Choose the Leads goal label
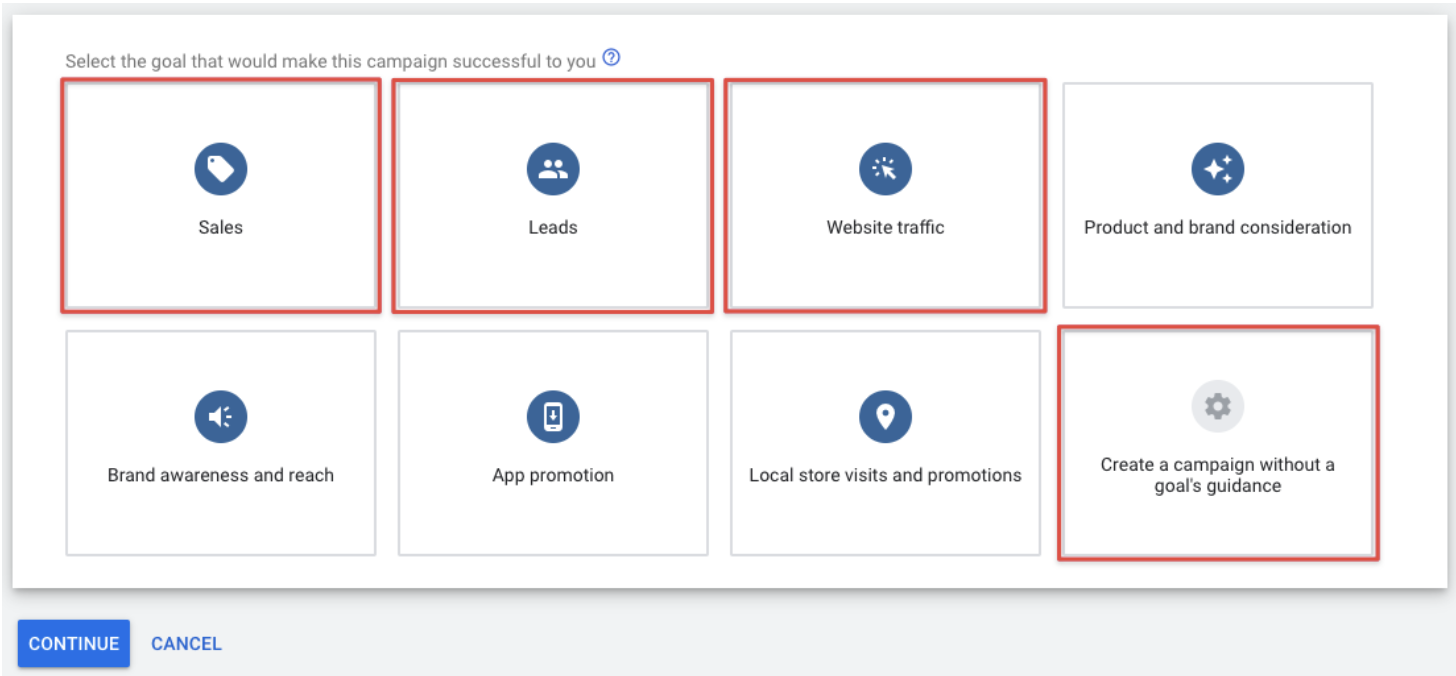1456x676 pixels. (553, 227)
